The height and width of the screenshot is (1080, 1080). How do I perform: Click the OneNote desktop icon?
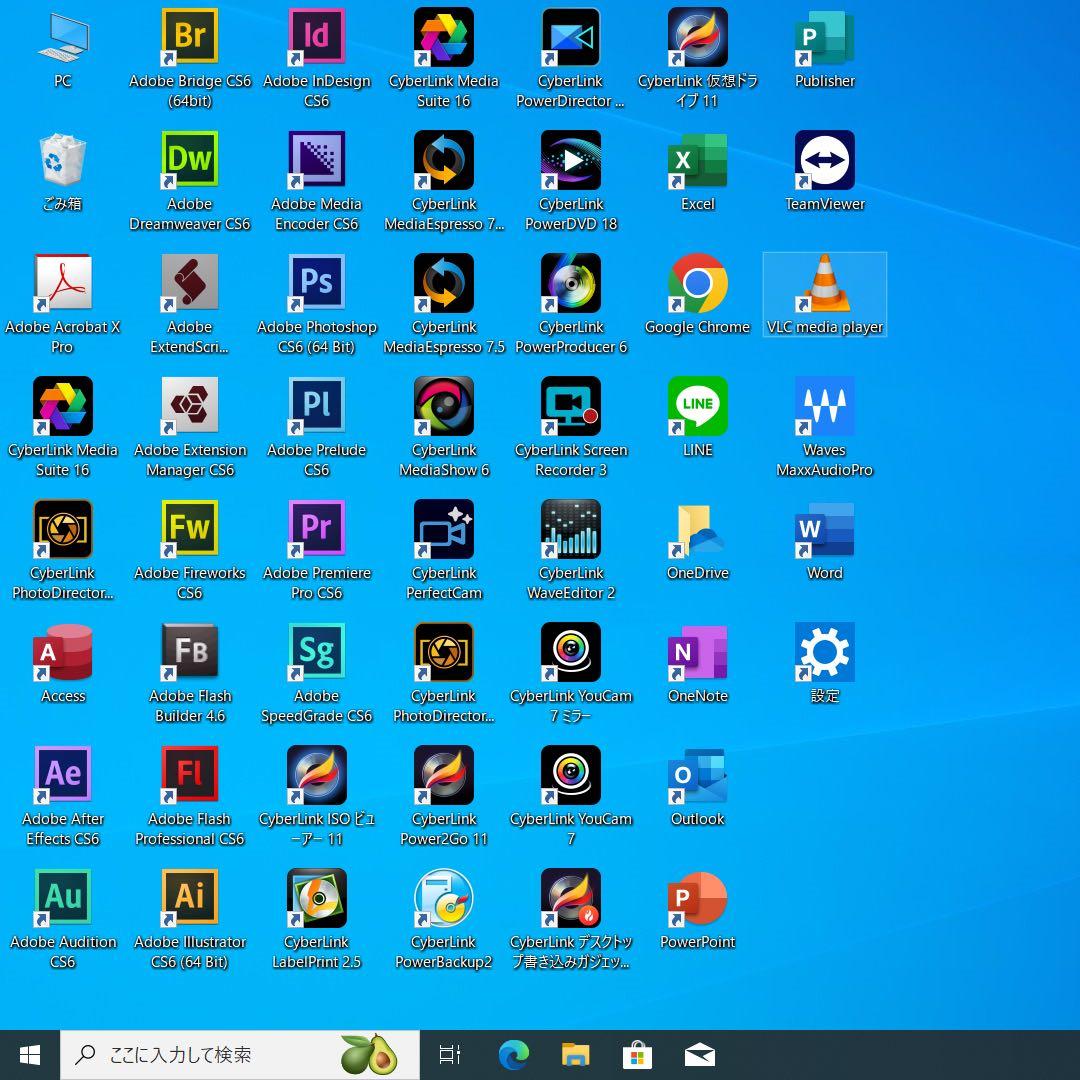click(698, 652)
